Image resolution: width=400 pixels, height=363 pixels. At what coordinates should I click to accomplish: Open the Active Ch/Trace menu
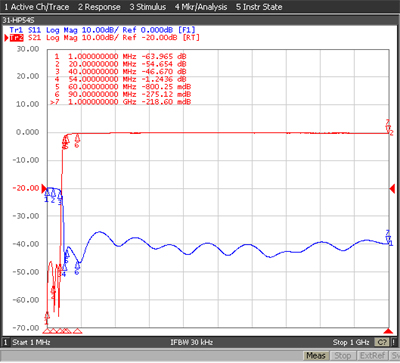(37, 7)
